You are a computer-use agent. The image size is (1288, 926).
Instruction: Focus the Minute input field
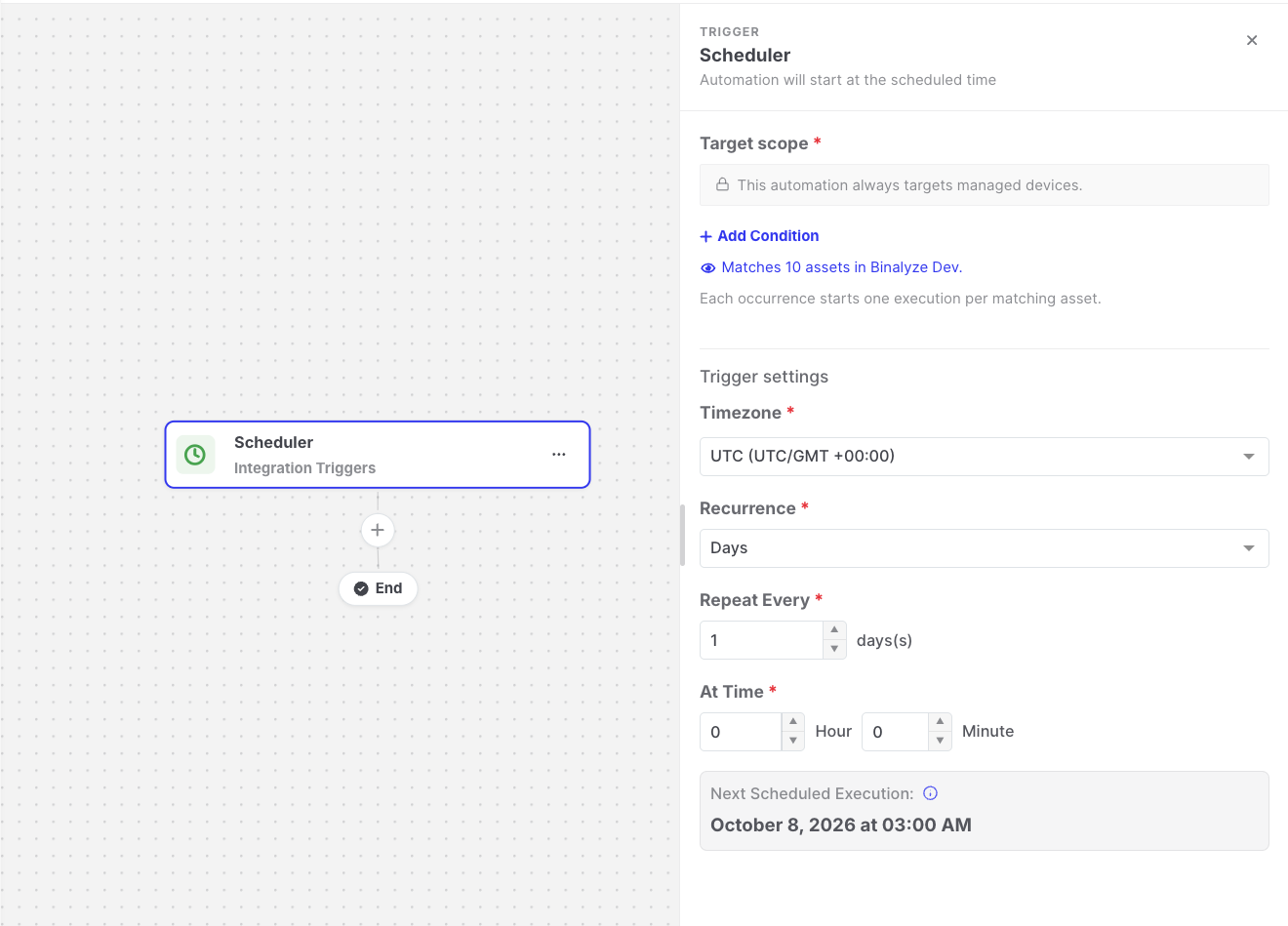(895, 732)
